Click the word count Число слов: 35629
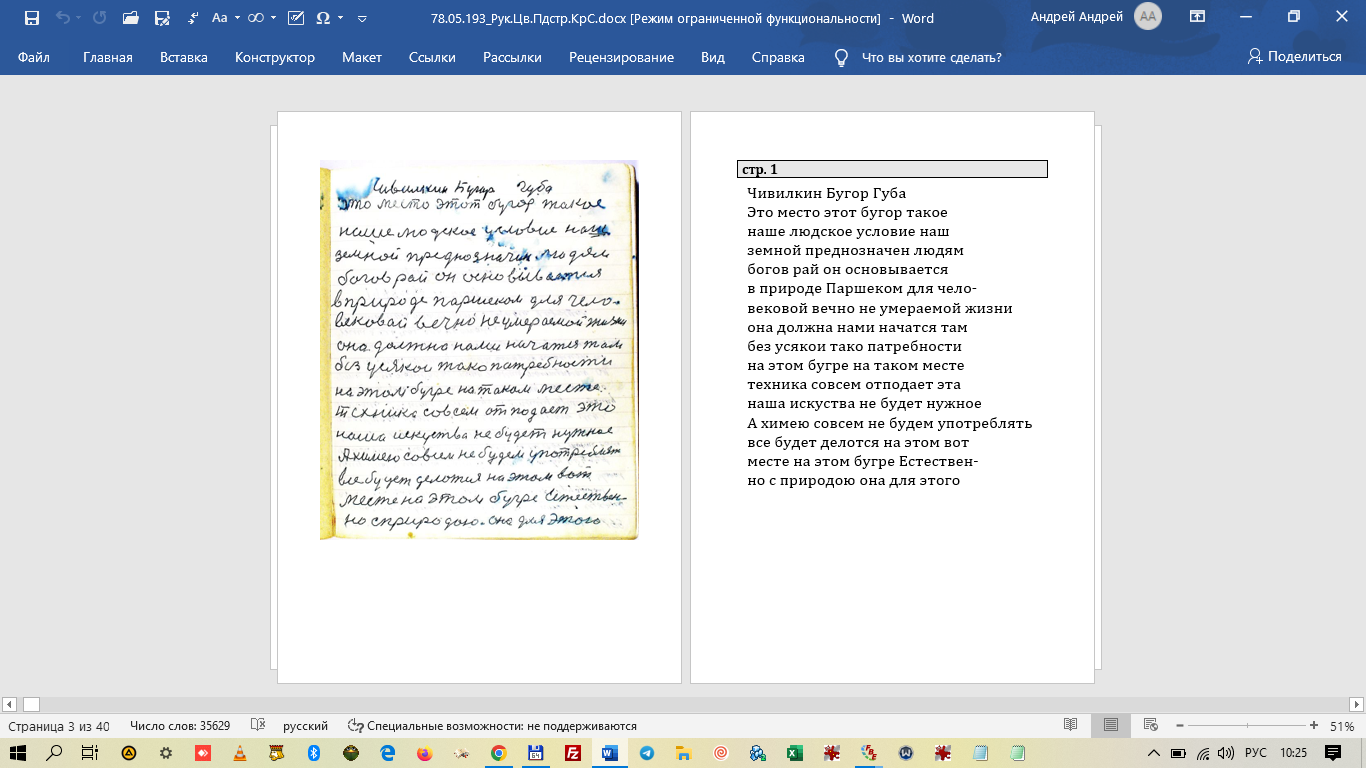1366x768 pixels. point(180,726)
